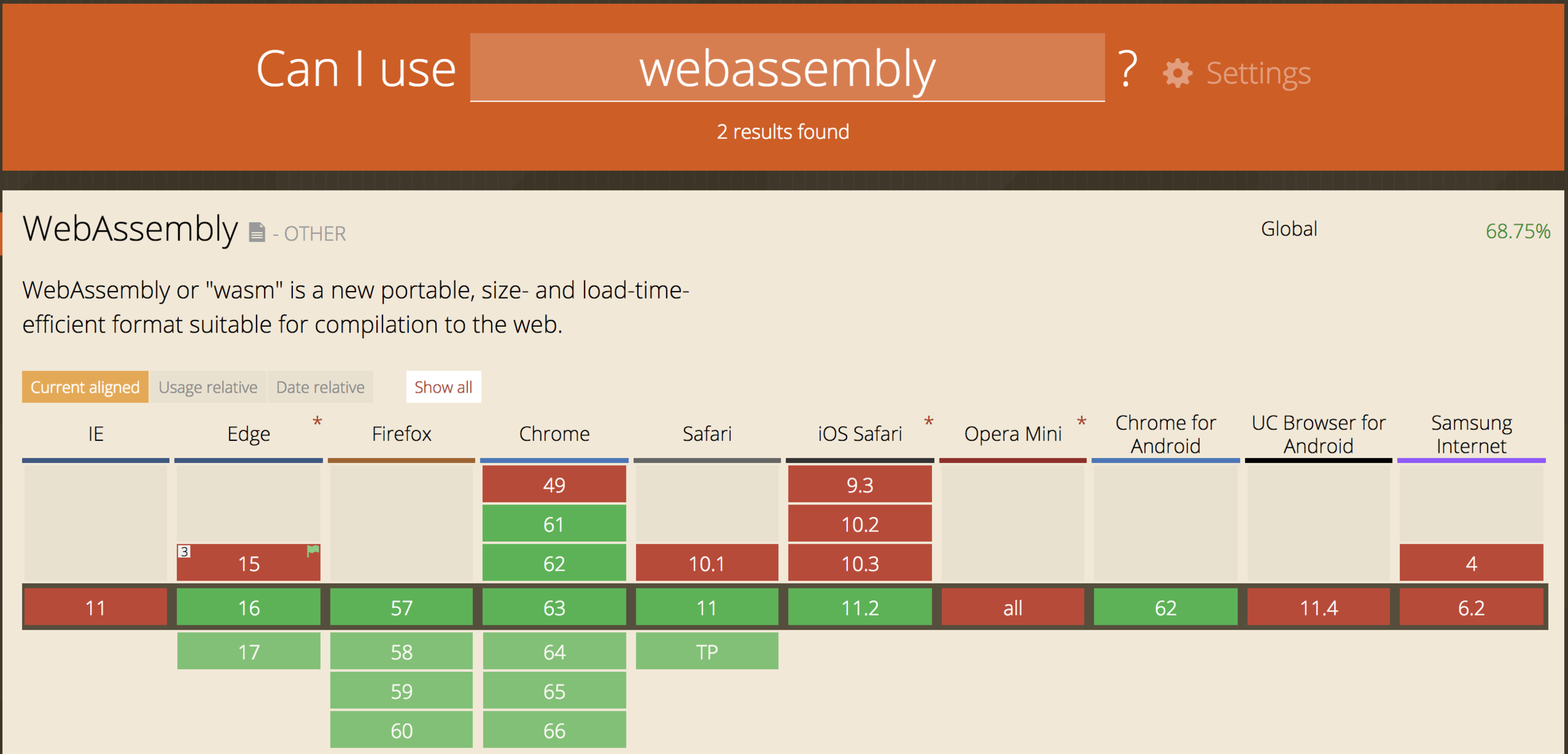
Task: Click the webassembly search input field
Action: coord(787,68)
